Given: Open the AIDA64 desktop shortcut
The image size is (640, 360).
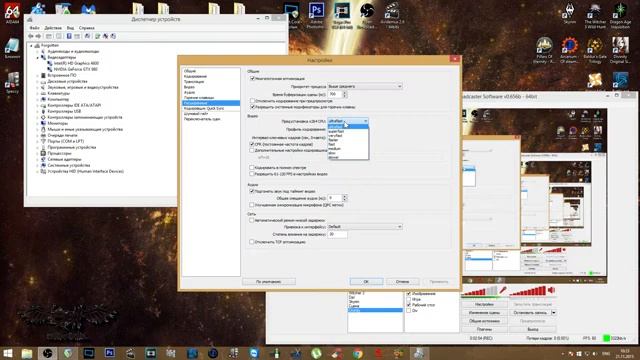Looking at the screenshot, I should (x=12, y=13).
